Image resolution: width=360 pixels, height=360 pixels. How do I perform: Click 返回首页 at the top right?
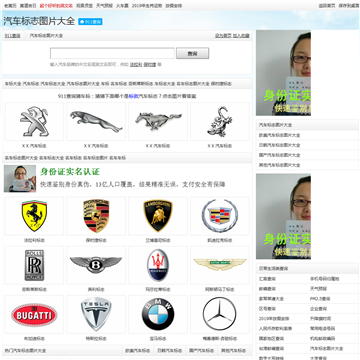(x=327, y=6)
